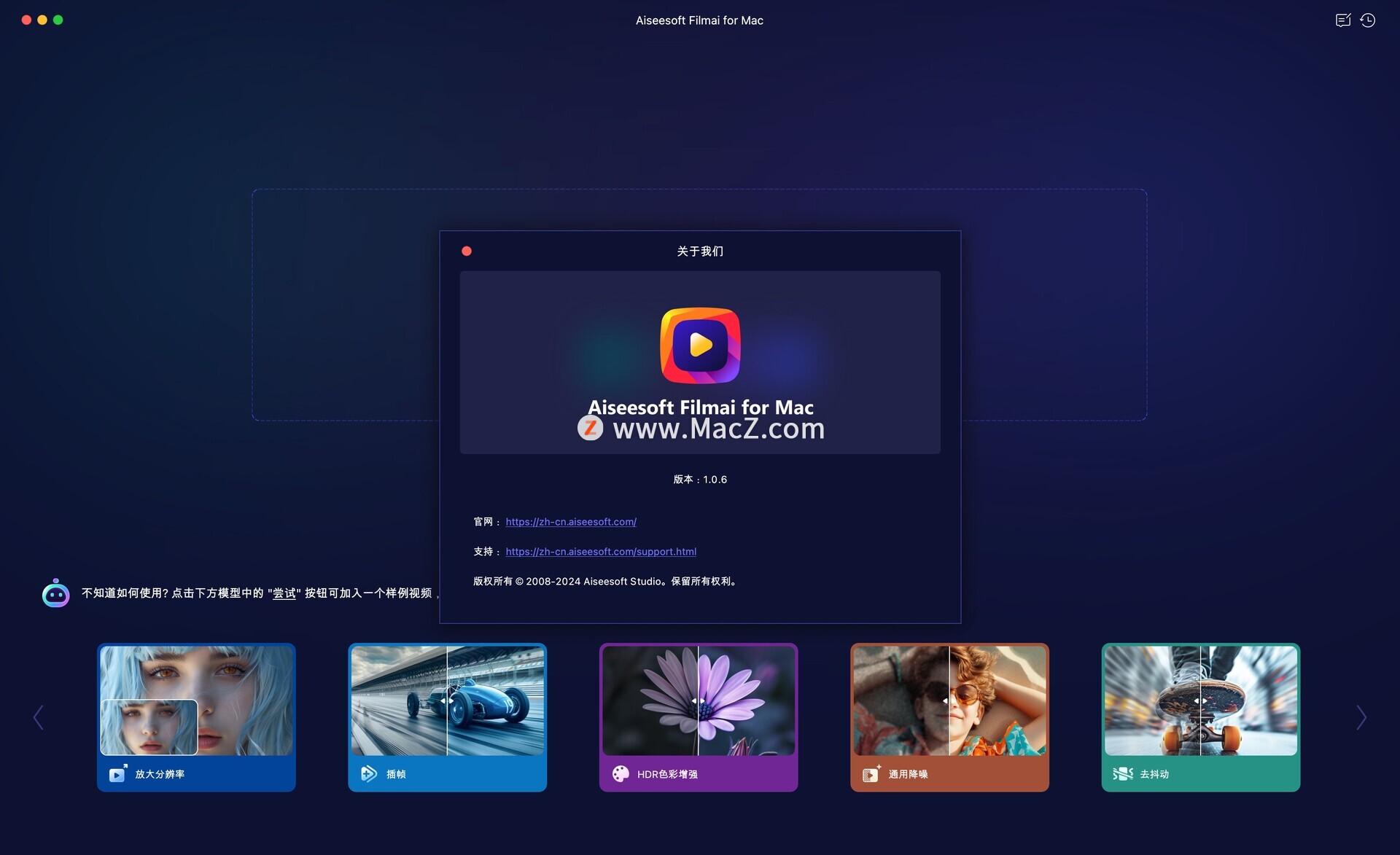Click the 通用降噪 denoise icon

(871, 774)
